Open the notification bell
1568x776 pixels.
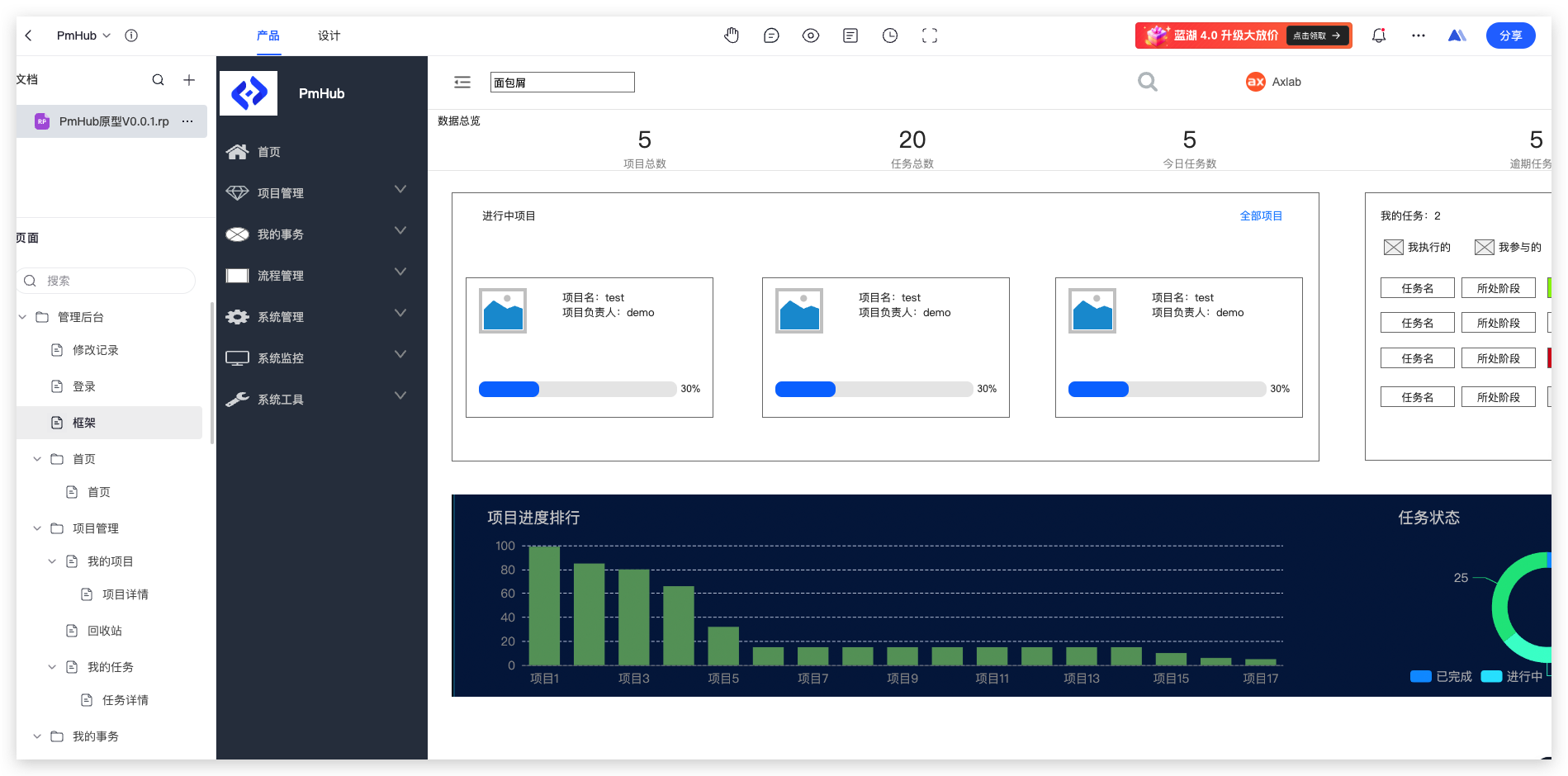click(x=1378, y=35)
